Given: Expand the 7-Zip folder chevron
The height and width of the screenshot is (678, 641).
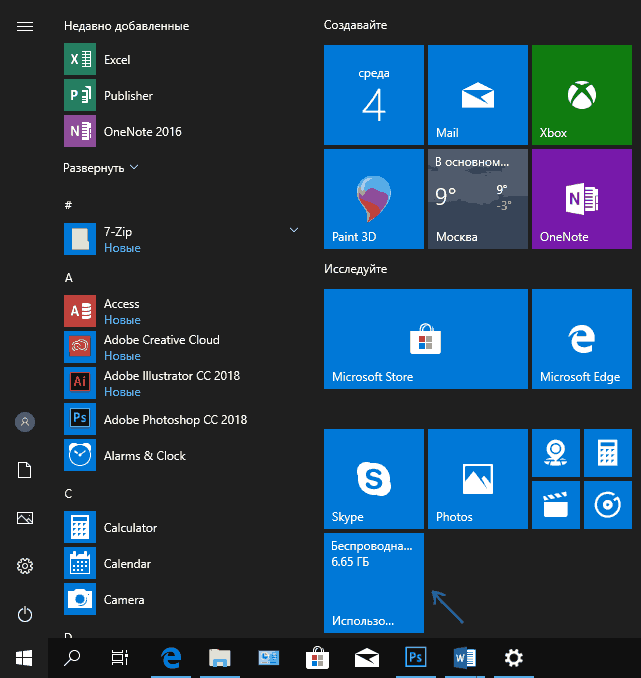Looking at the screenshot, I should (x=294, y=230).
